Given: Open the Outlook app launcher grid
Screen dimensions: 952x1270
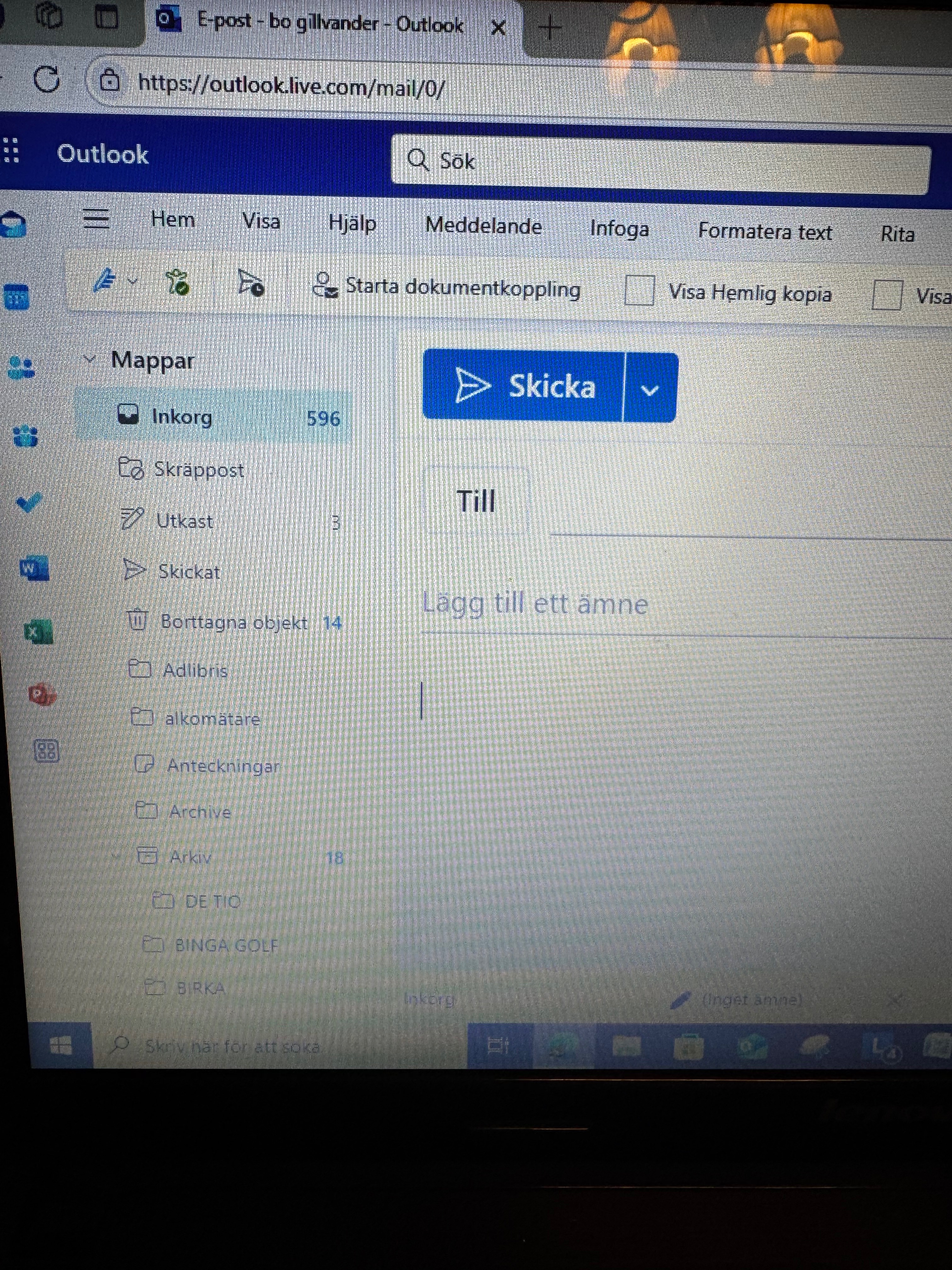Looking at the screenshot, I should click(x=10, y=151).
